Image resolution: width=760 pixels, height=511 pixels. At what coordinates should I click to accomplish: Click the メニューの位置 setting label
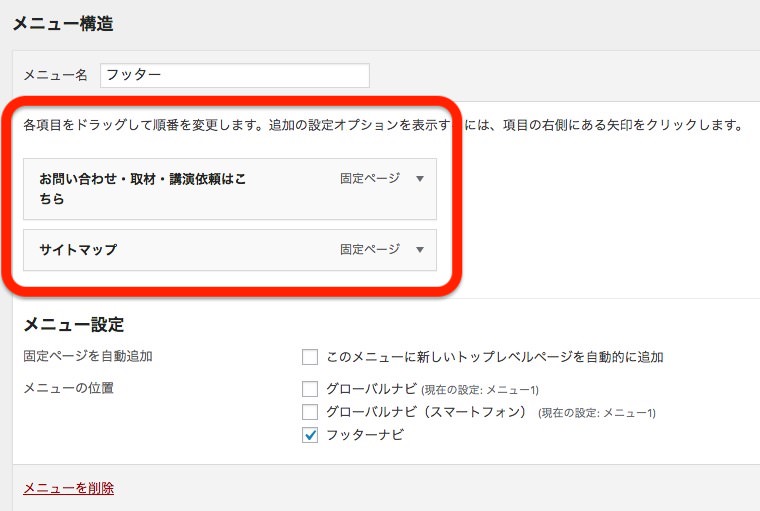68,388
